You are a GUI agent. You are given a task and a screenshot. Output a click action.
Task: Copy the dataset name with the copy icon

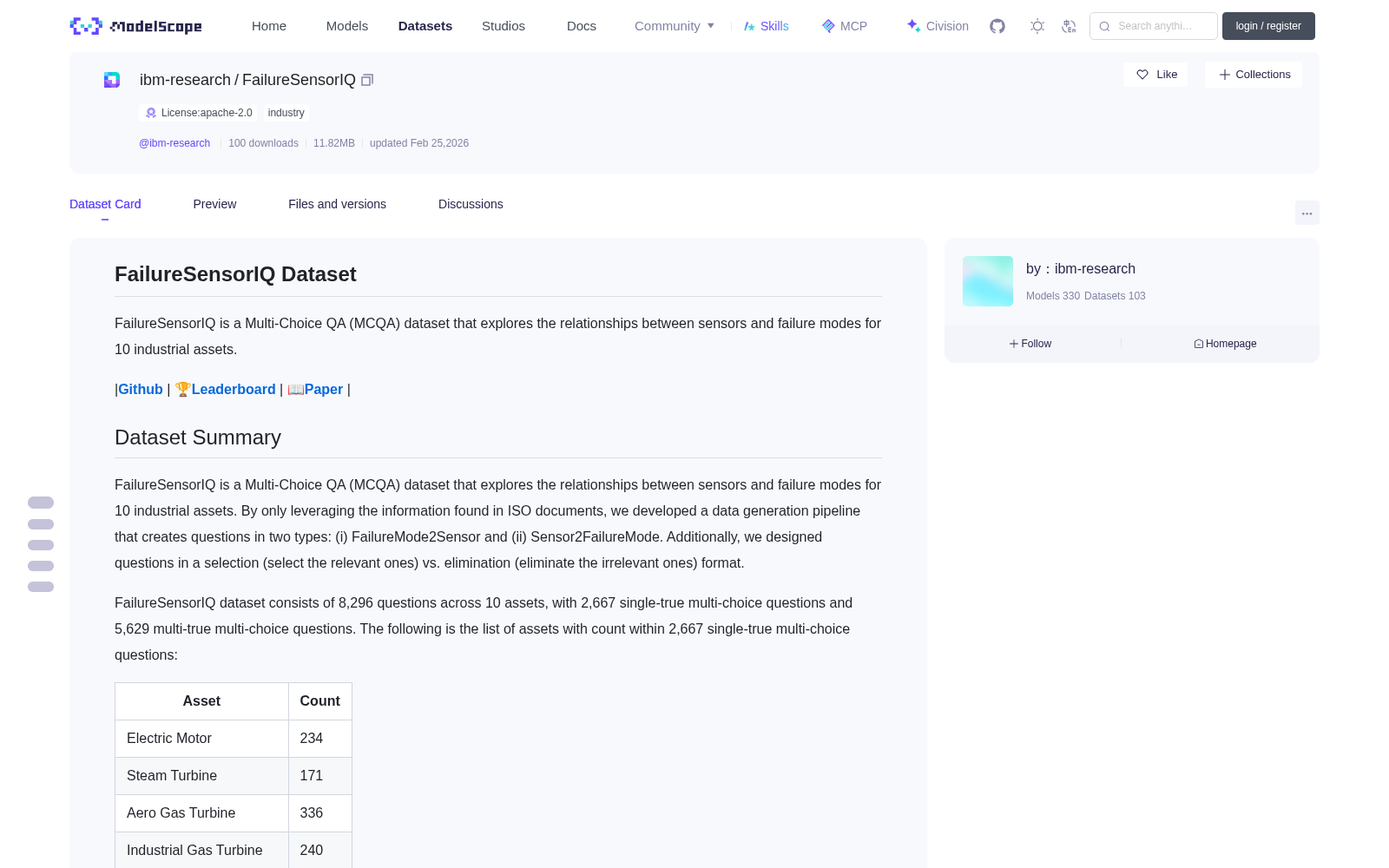[367, 80]
